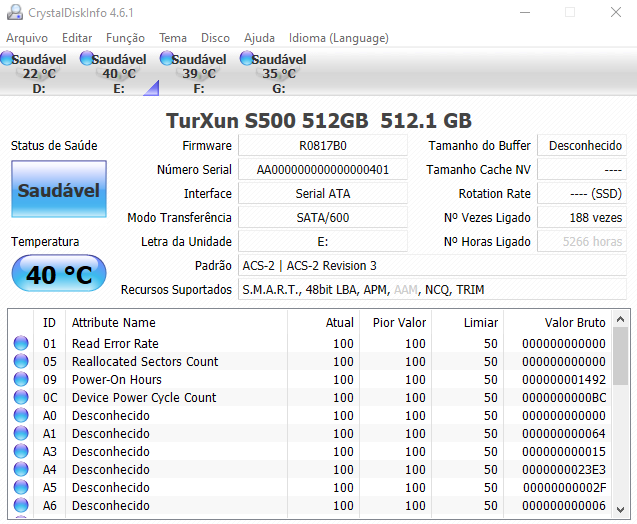This screenshot has width=637, height=524.
Task: Click the status orb in the A0 row
Action: (21, 415)
